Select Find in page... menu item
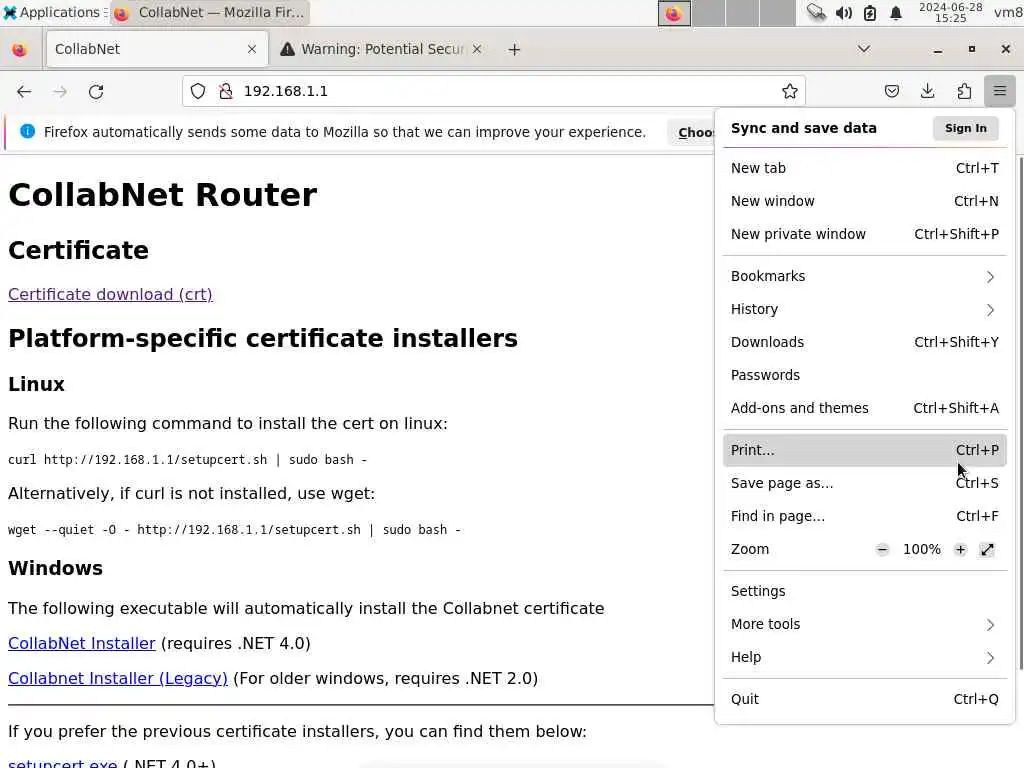 point(865,517)
